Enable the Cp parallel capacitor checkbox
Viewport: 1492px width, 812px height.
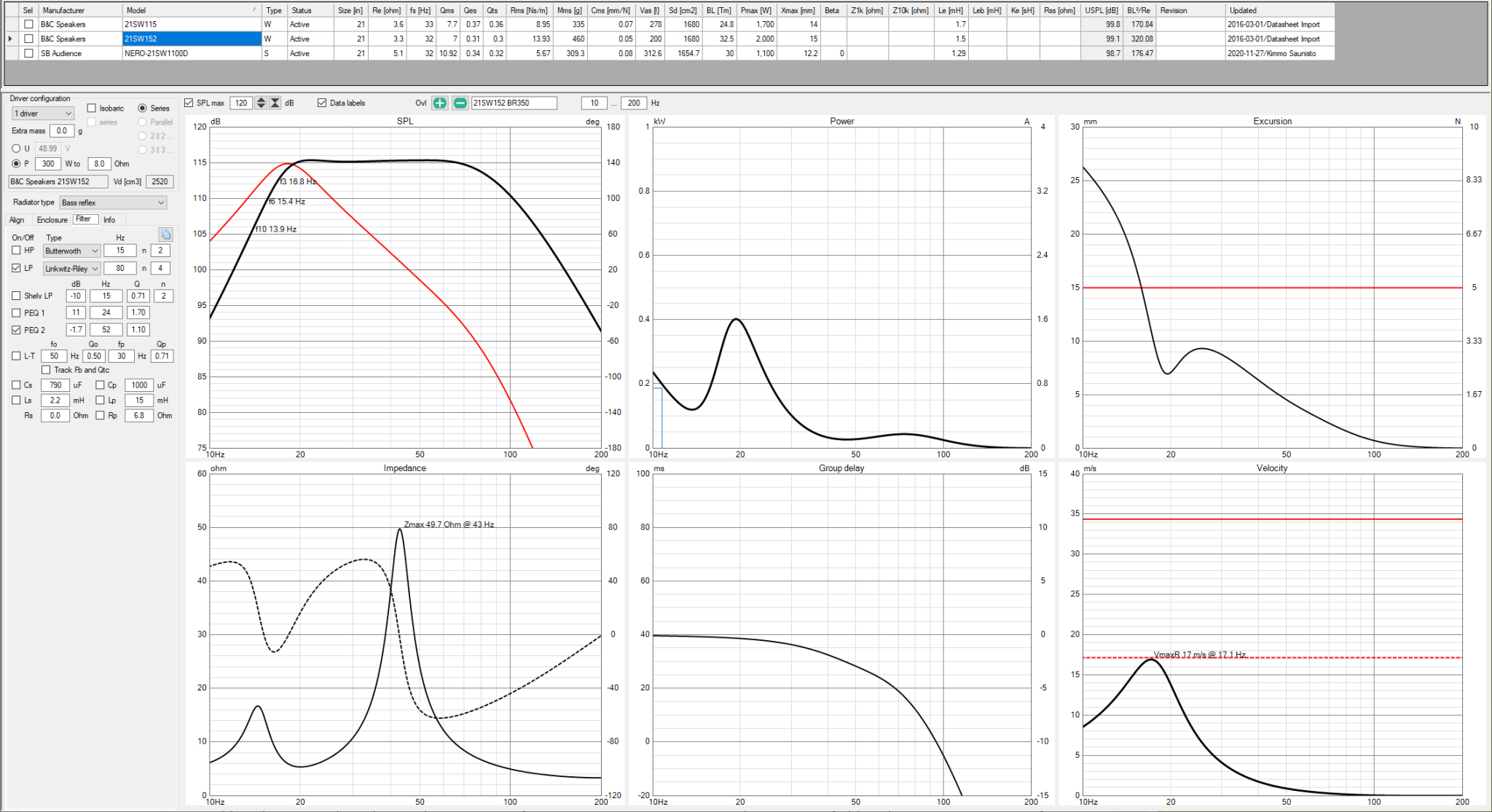tap(100, 385)
